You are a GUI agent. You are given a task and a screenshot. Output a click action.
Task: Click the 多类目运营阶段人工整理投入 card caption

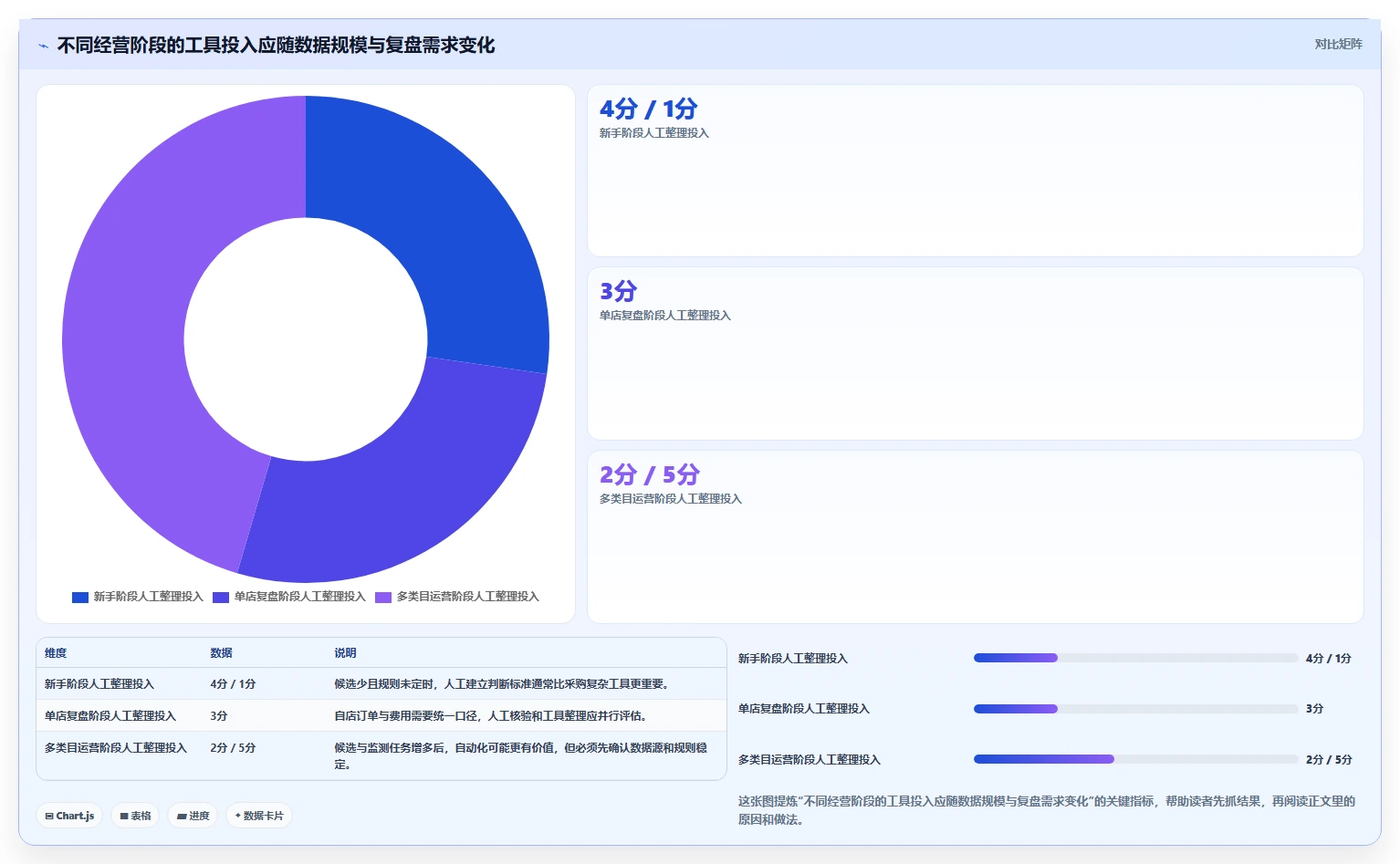671,499
